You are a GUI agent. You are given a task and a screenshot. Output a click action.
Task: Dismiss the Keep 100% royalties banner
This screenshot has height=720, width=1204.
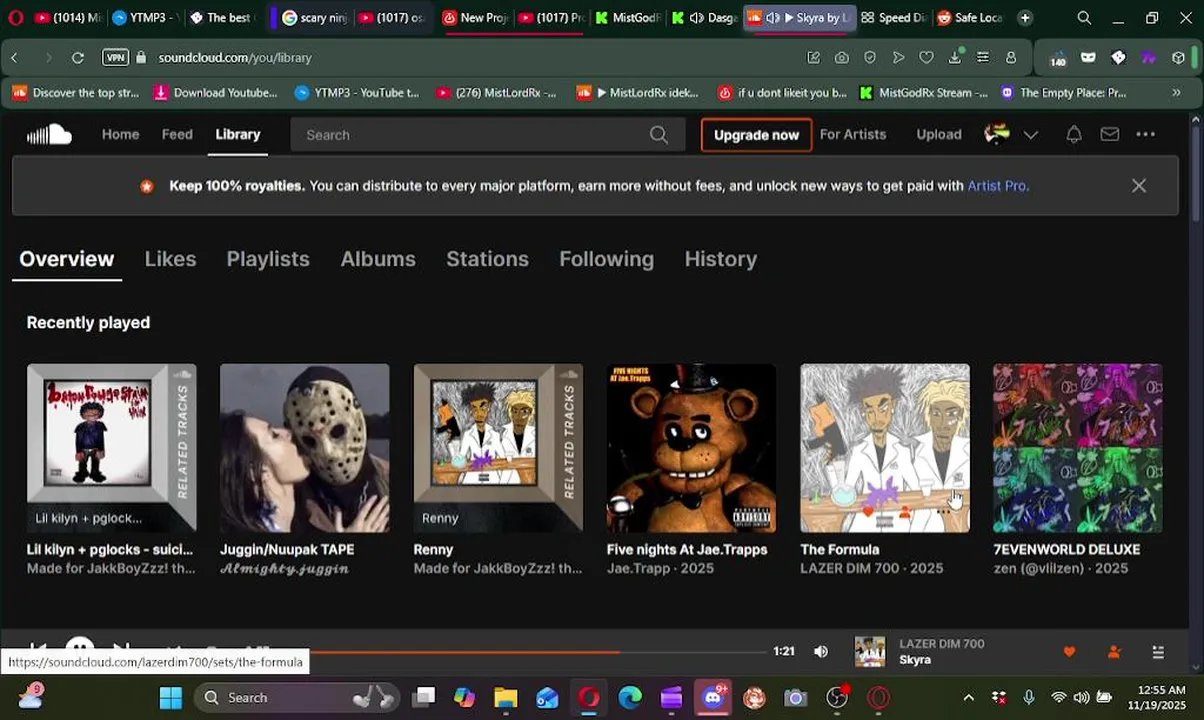click(1139, 186)
